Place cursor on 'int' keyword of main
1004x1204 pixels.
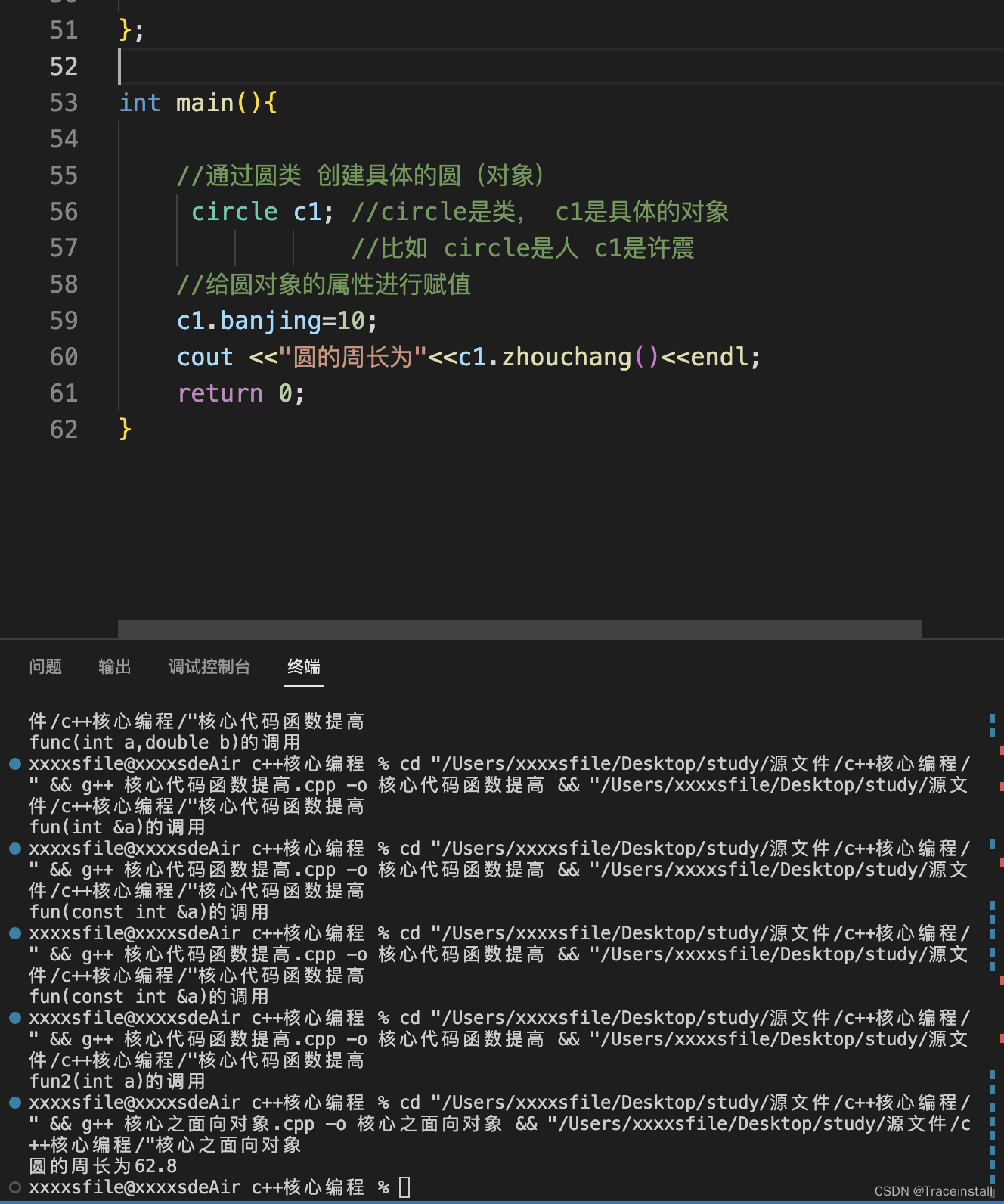[x=140, y=103]
